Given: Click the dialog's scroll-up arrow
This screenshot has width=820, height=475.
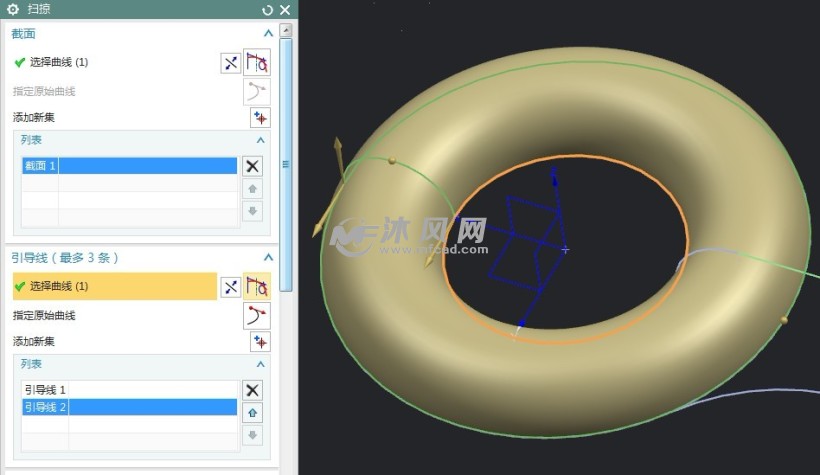Looking at the screenshot, I should pos(286,30).
